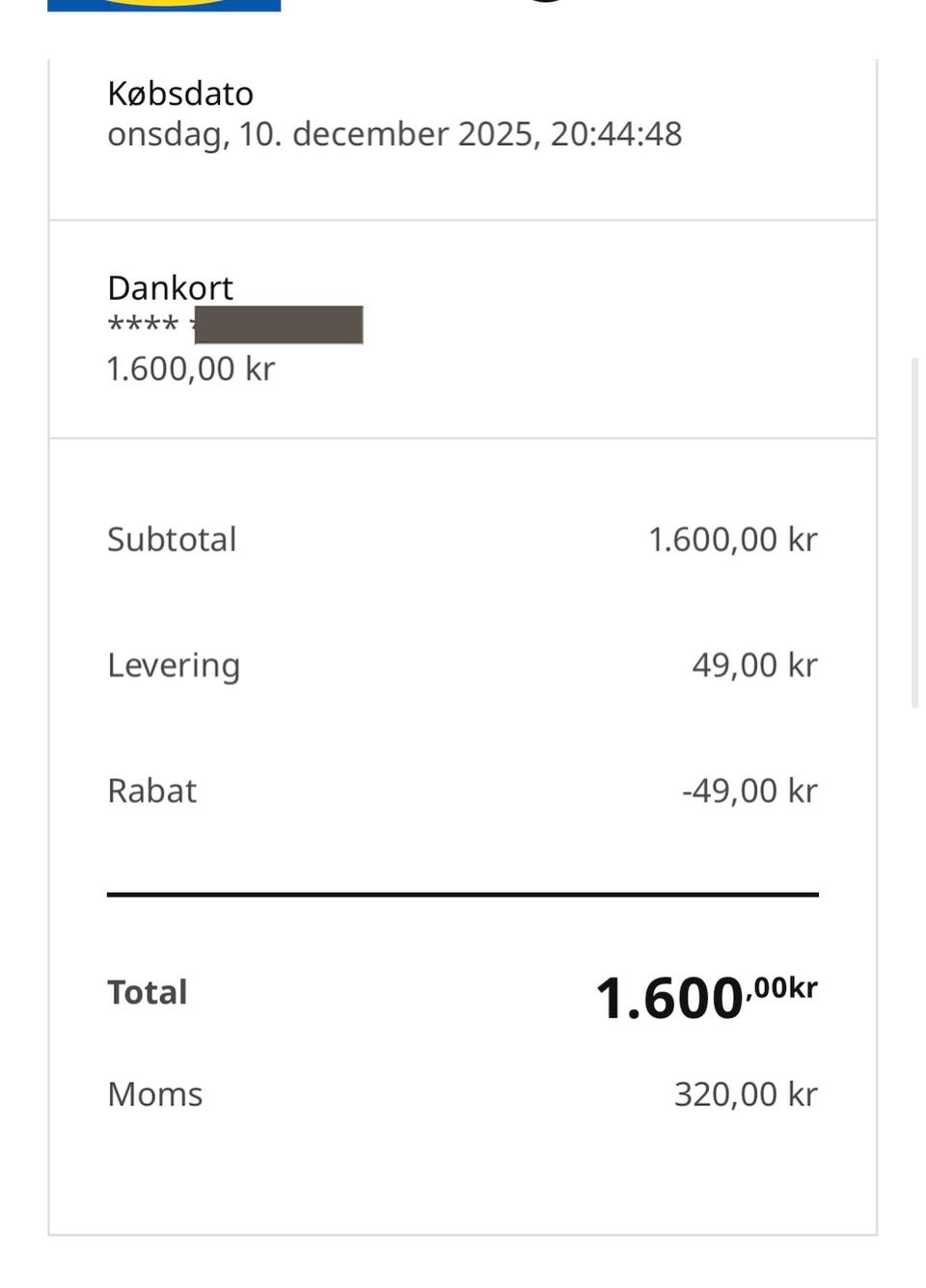Click the IKEA logo at the top
Screen dimensions: 926x1288
click(x=164, y=5)
